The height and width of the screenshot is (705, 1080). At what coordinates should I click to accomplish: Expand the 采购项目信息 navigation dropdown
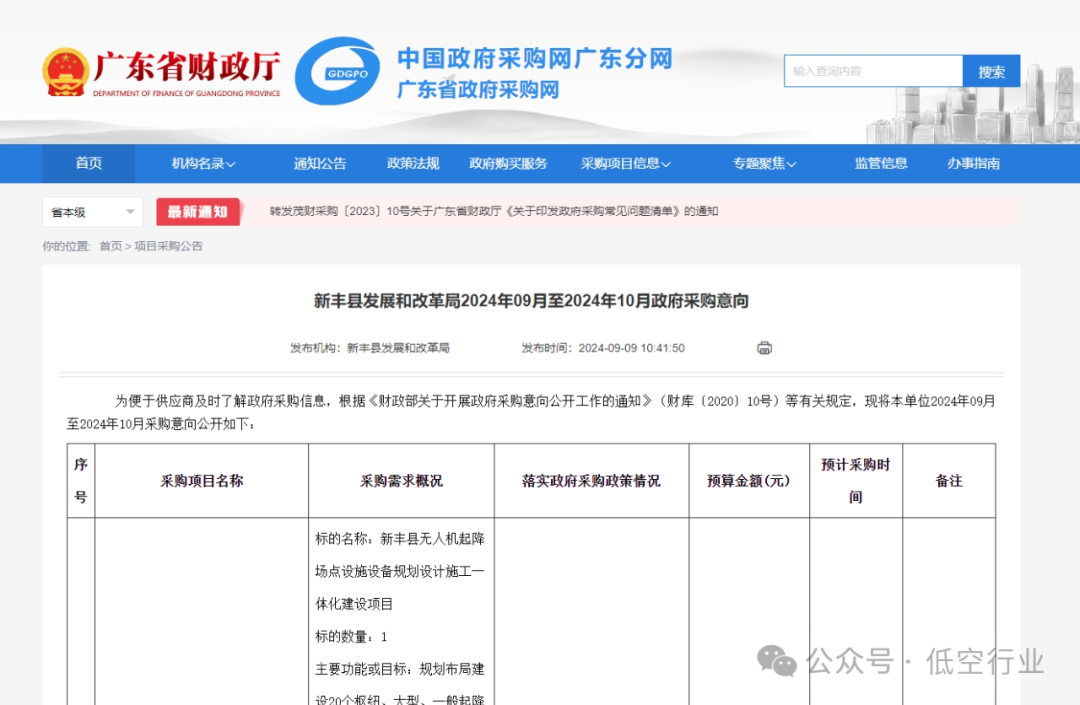(625, 163)
